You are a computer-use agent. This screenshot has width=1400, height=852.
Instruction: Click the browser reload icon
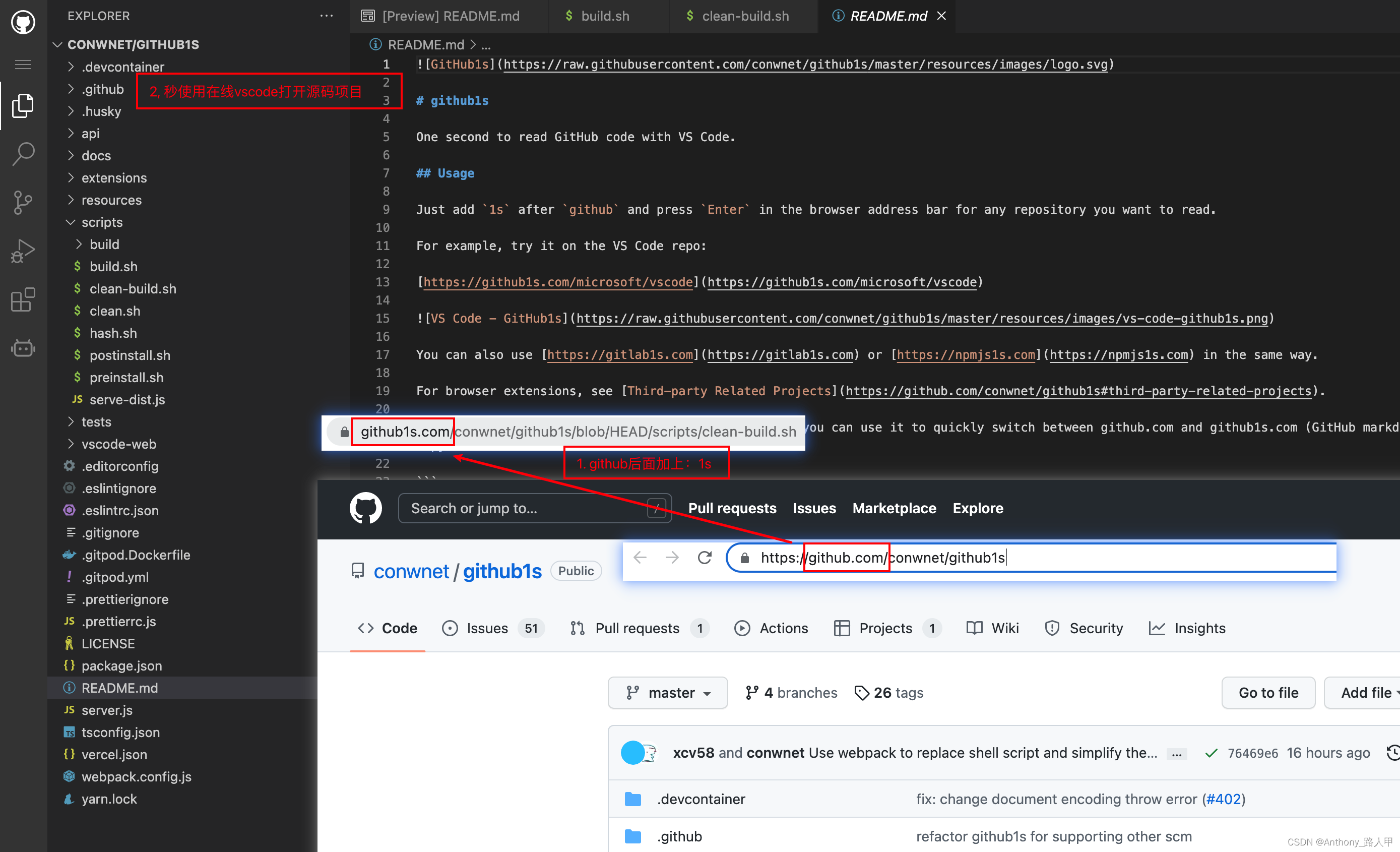[705, 558]
